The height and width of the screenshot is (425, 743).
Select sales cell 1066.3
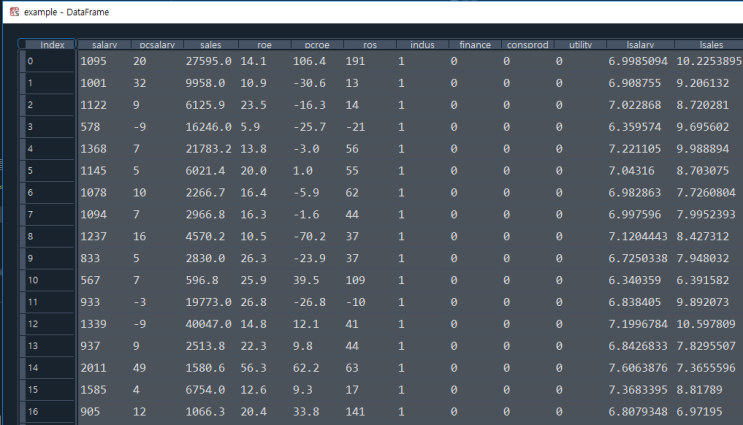pos(205,411)
